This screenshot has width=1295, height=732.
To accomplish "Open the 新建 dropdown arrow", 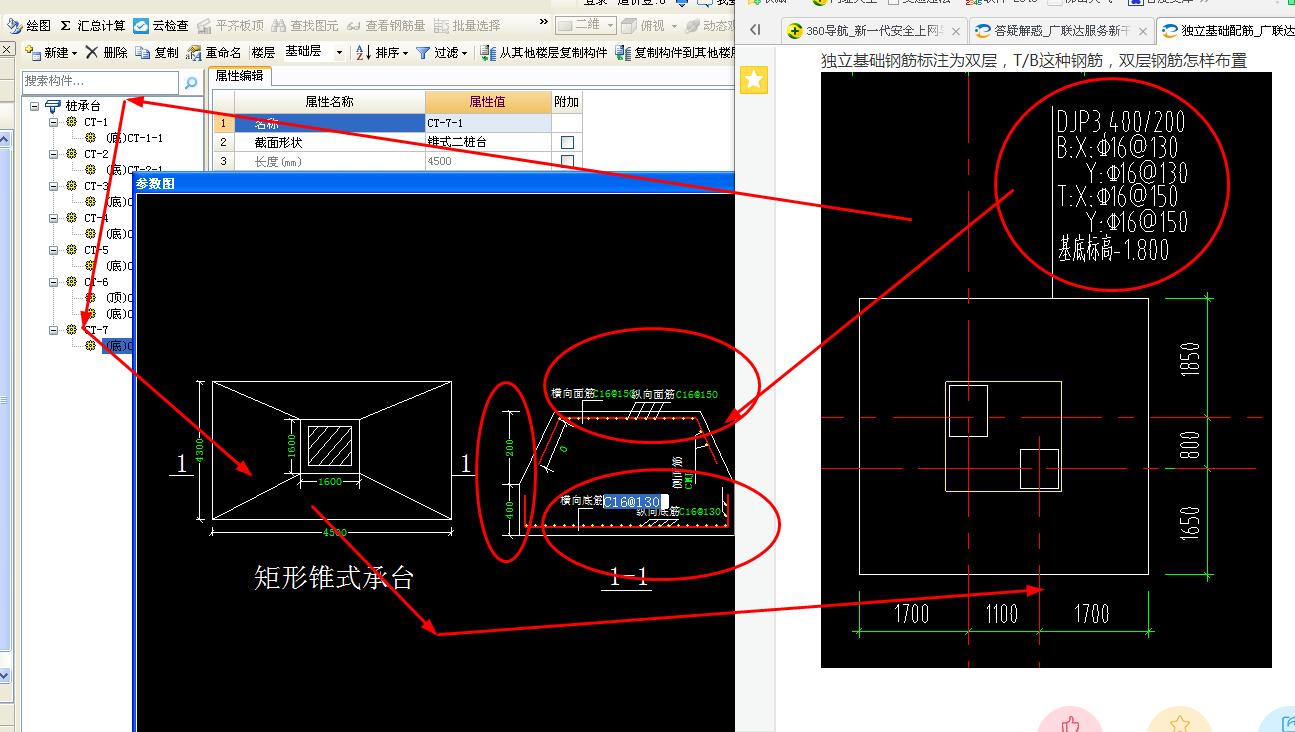I will tap(75, 53).
